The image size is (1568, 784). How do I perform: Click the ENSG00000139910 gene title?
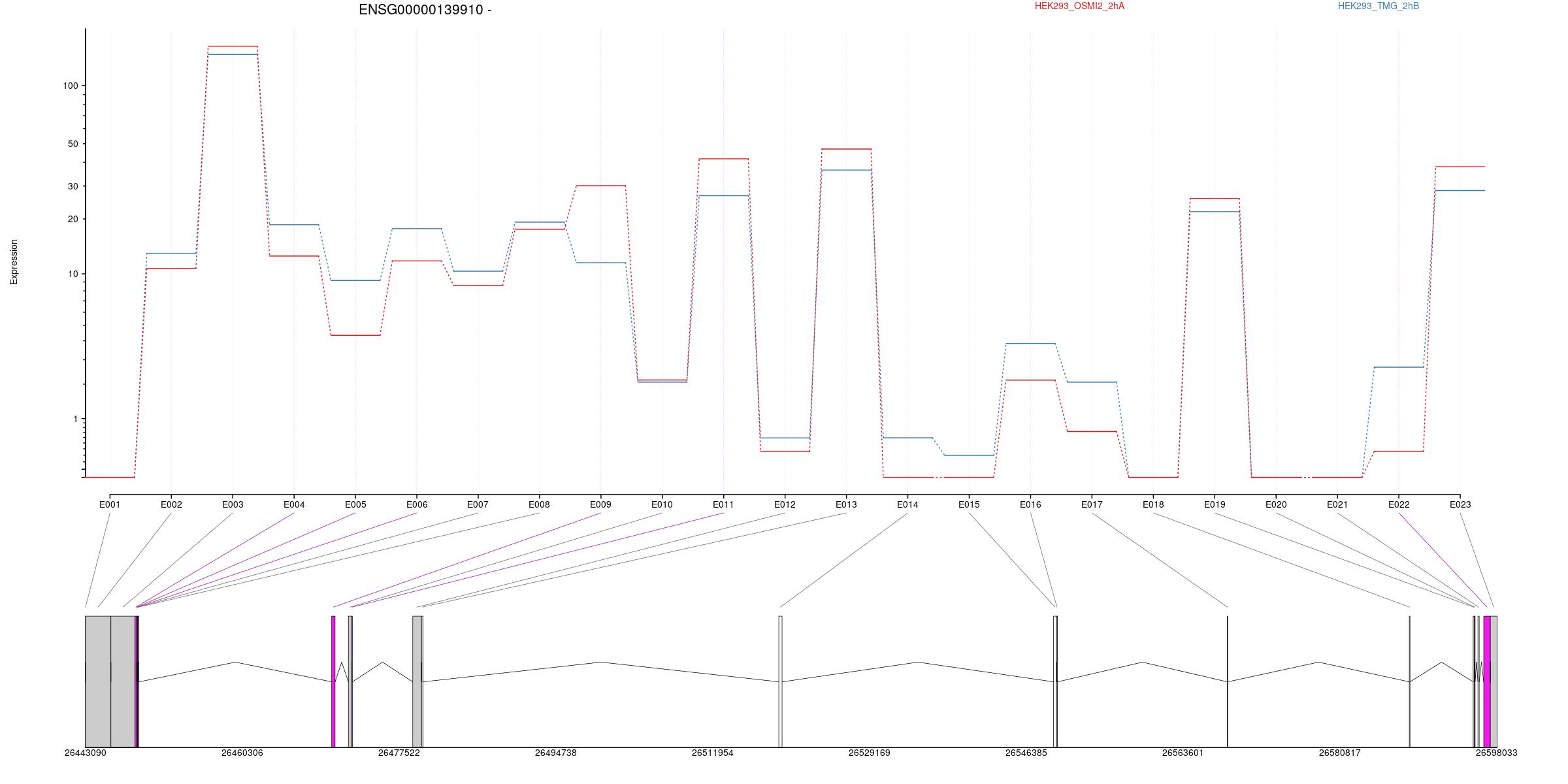click(x=425, y=10)
